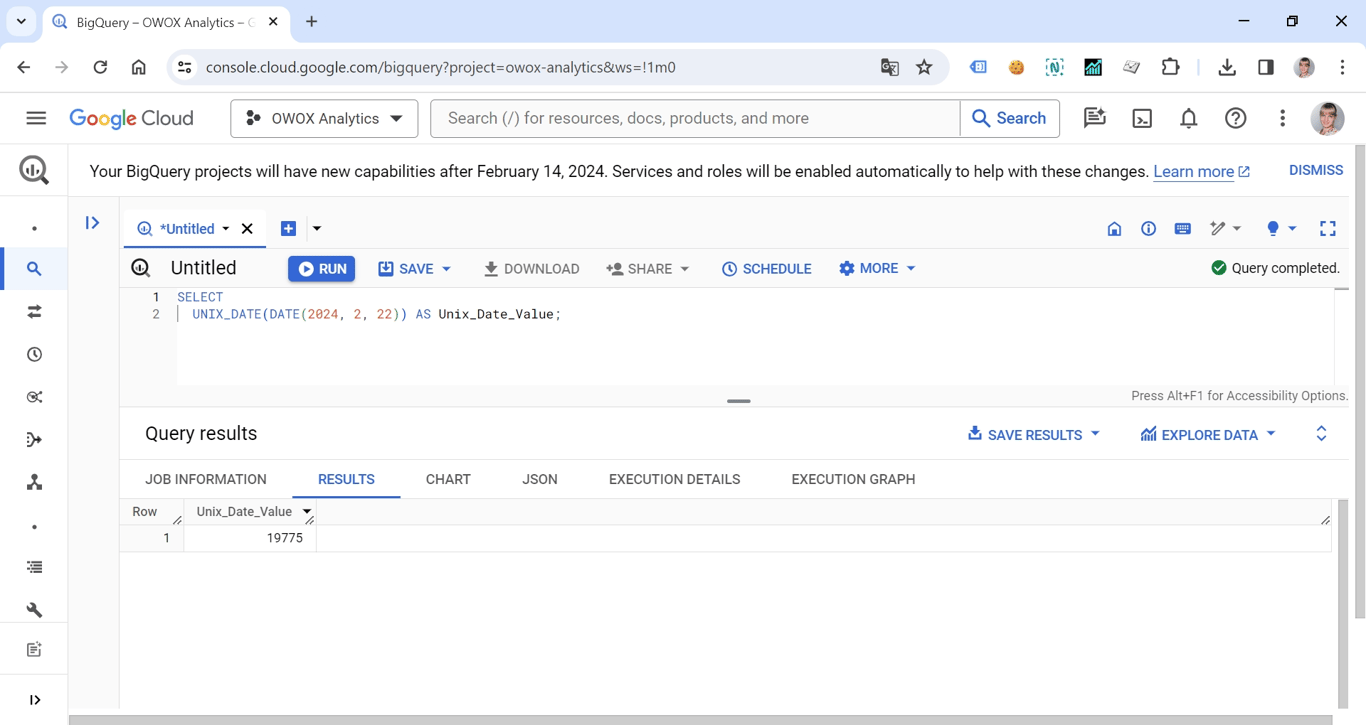Open SAVE RESULTS dropdown
Viewport: 1366px width, 725px height.
[1033, 435]
